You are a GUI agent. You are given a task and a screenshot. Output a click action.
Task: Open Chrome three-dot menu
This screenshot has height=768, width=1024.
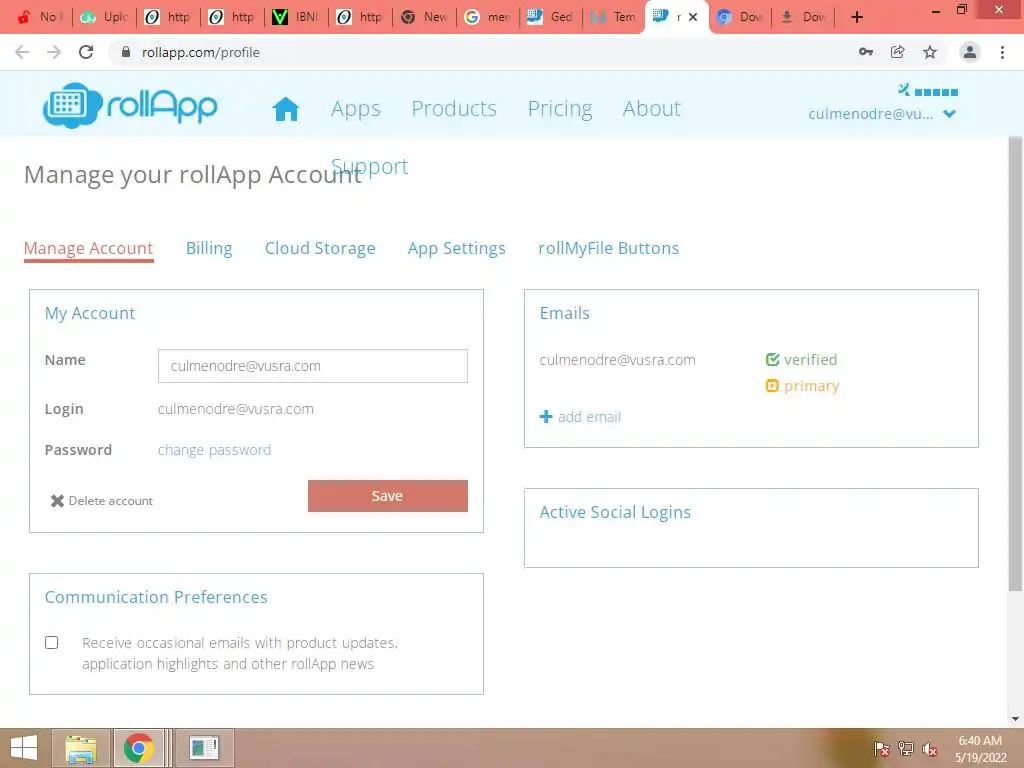tap(1002, 52)
